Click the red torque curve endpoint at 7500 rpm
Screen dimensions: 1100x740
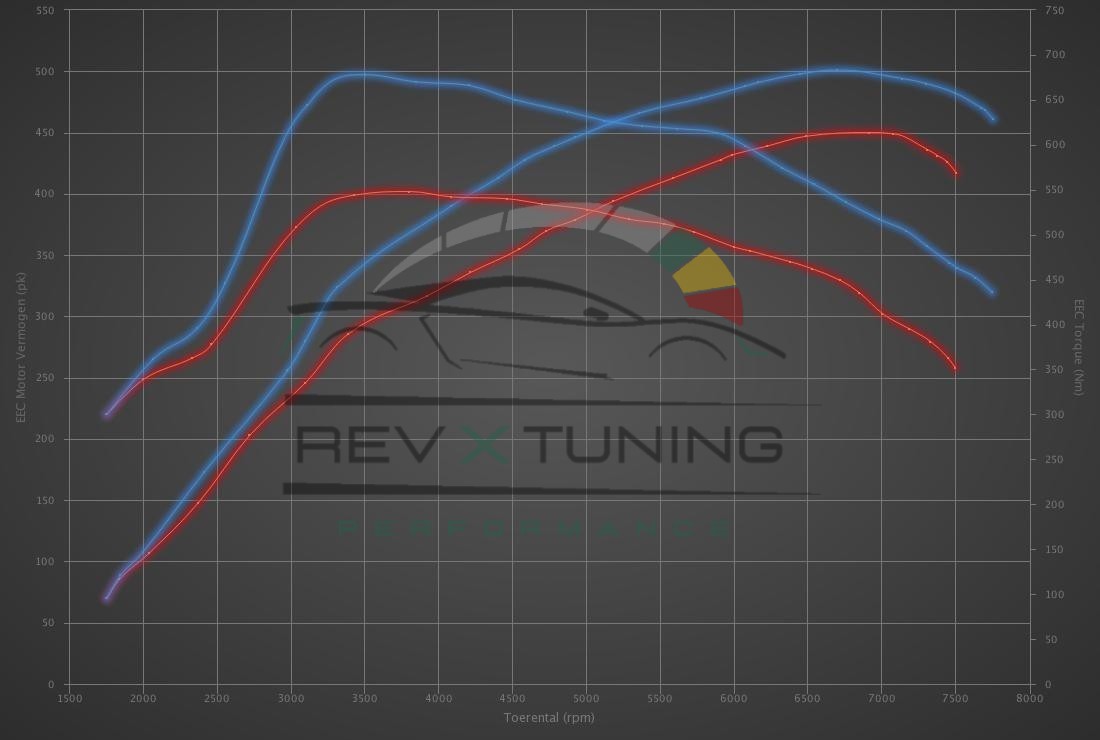[x=955, y=368]
